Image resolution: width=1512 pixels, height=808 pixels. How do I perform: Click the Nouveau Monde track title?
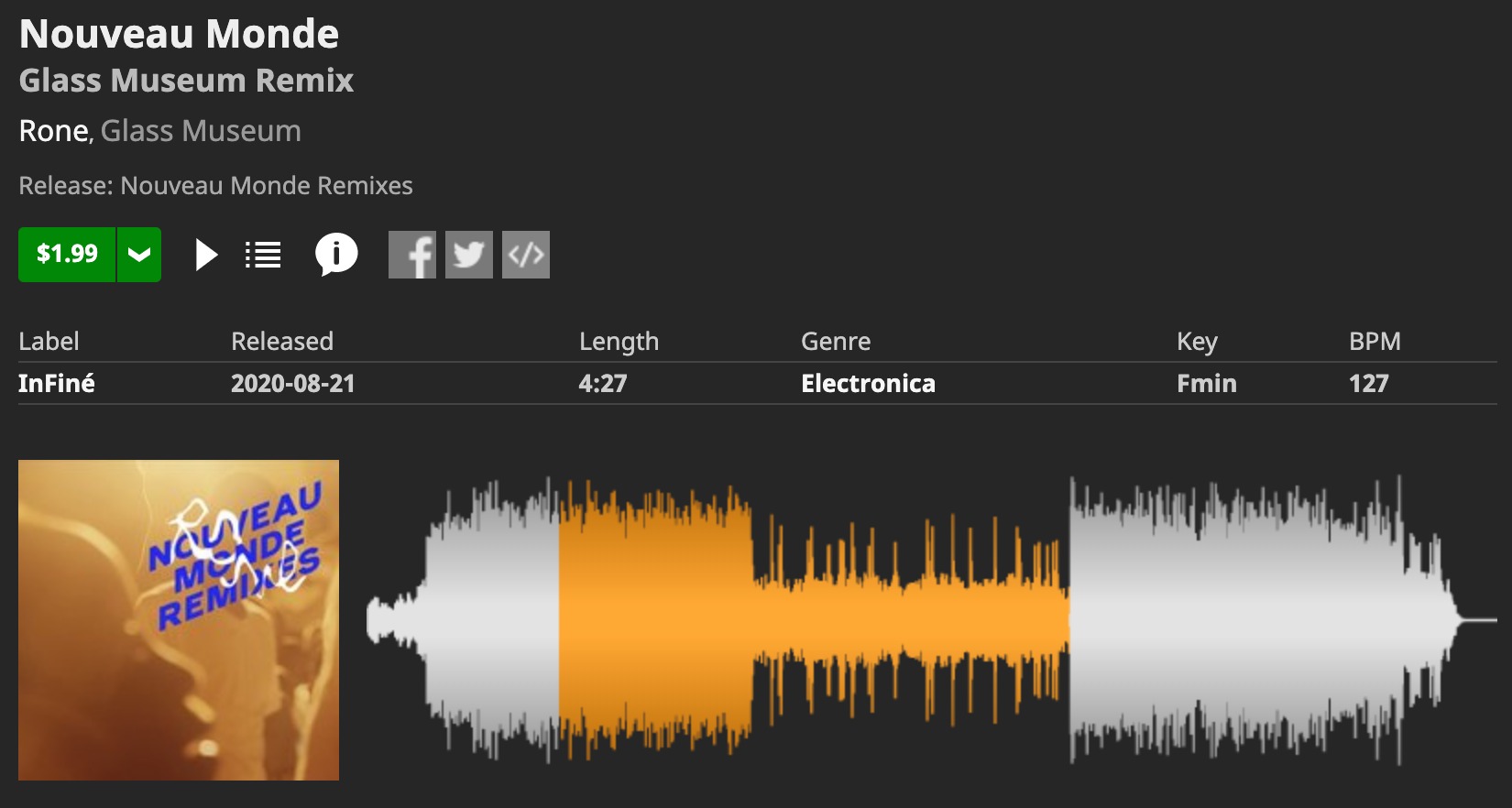click(x=180, y=34)
